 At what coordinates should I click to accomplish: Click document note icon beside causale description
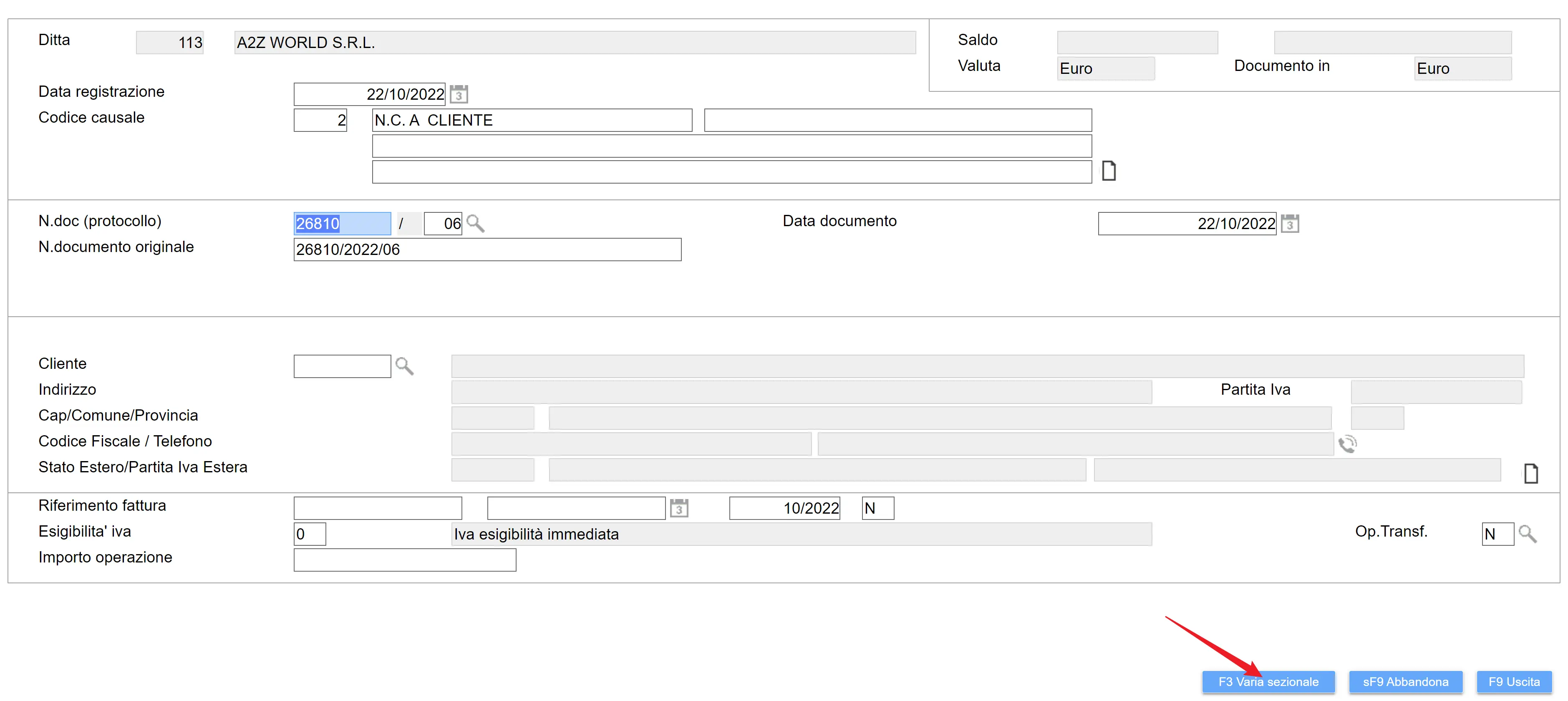(x=1109, y=171)
